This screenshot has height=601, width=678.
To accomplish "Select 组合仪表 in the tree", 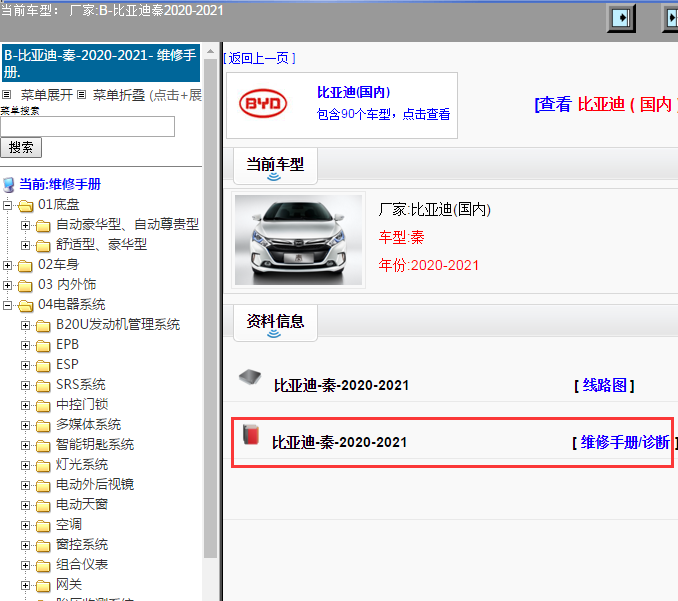I will [x=81, y=564].
